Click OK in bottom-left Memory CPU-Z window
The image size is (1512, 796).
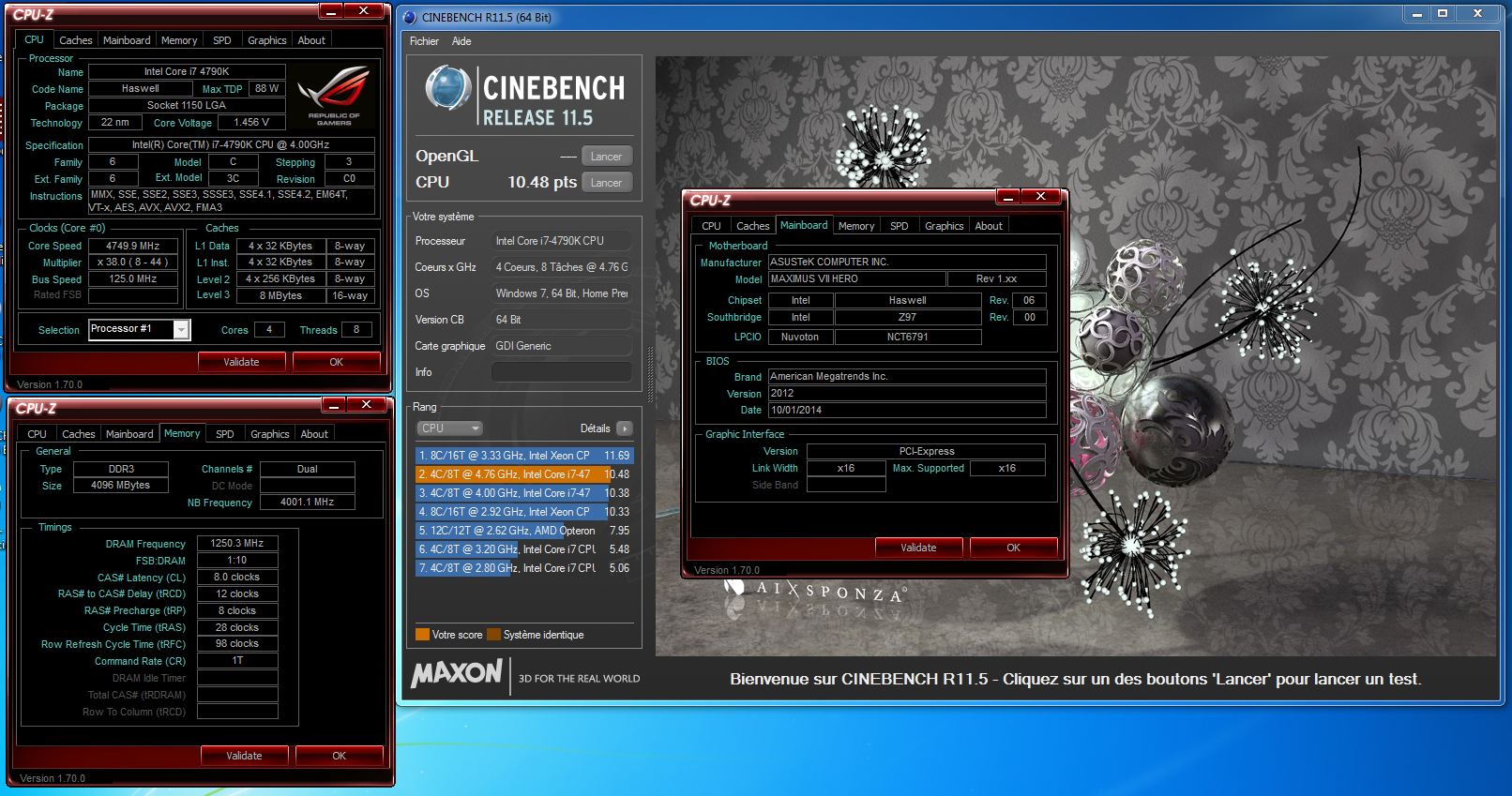[x=340, y=756]
